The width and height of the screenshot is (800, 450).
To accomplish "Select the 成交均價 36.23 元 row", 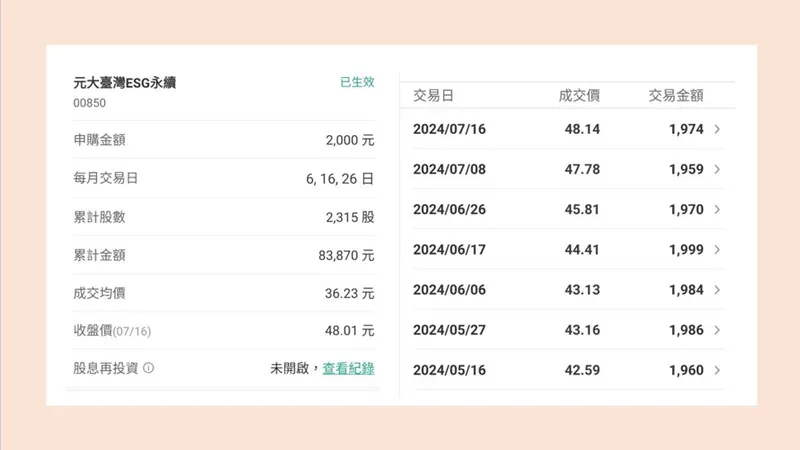I will point(224,293).
